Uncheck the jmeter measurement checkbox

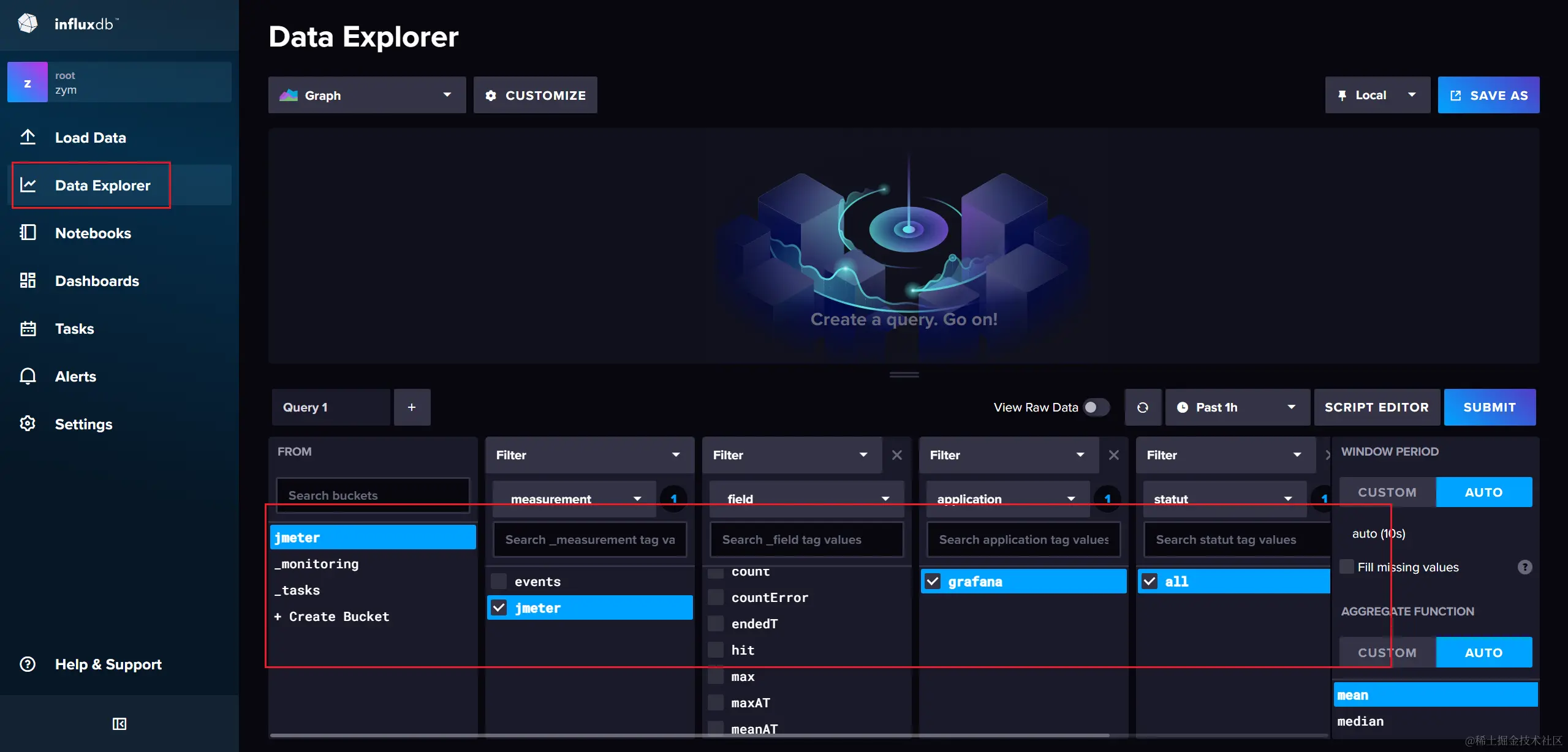499,607
